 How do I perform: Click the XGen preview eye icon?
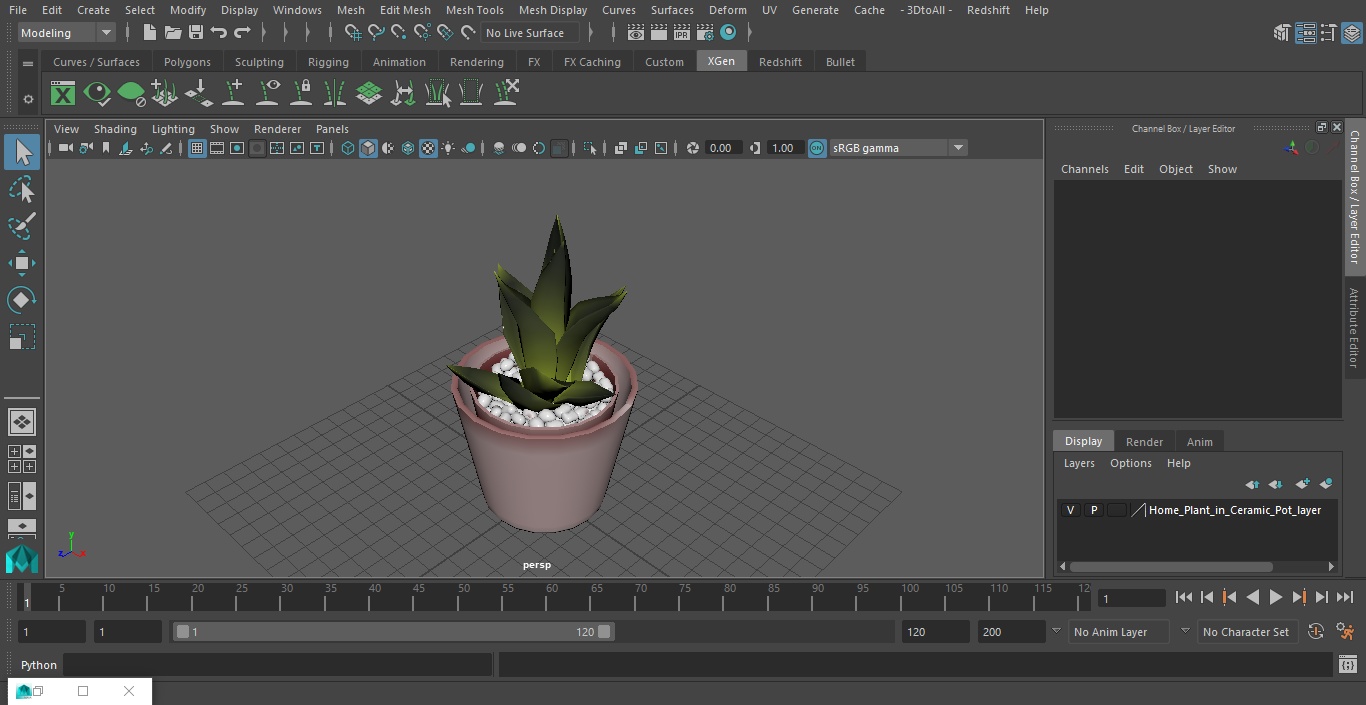[x=97, y=94]
